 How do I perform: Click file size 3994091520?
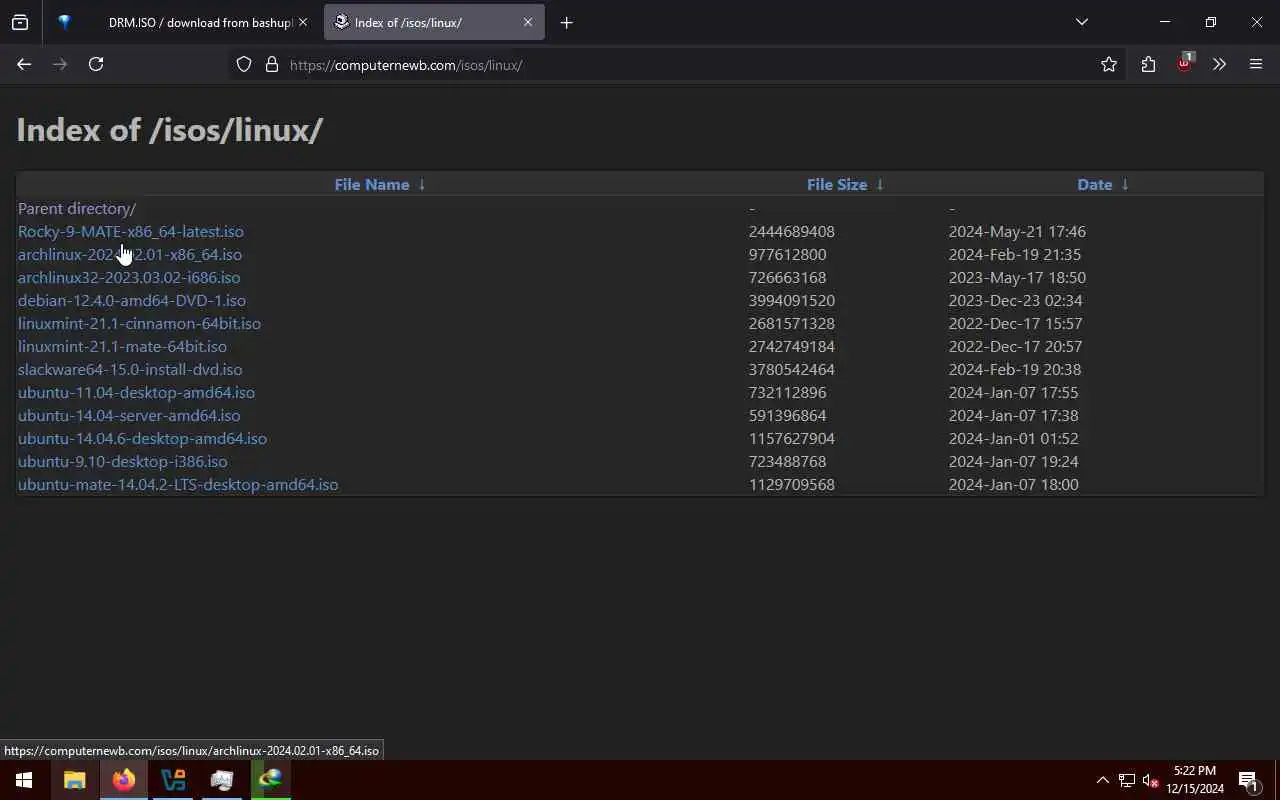click(792, 300)
